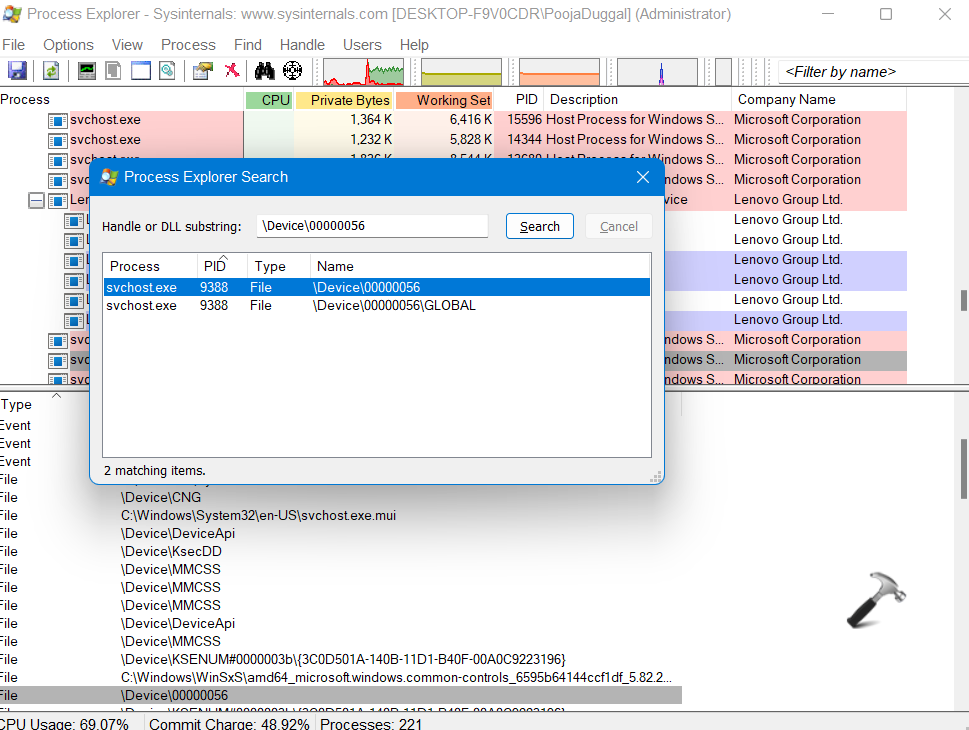Click the CPU usage history graph

361,72
